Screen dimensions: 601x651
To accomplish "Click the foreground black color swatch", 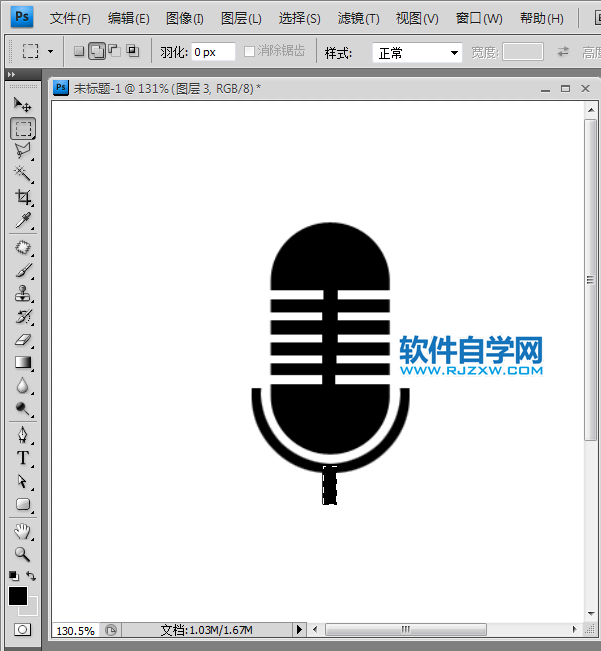I will tap(18, 596).
